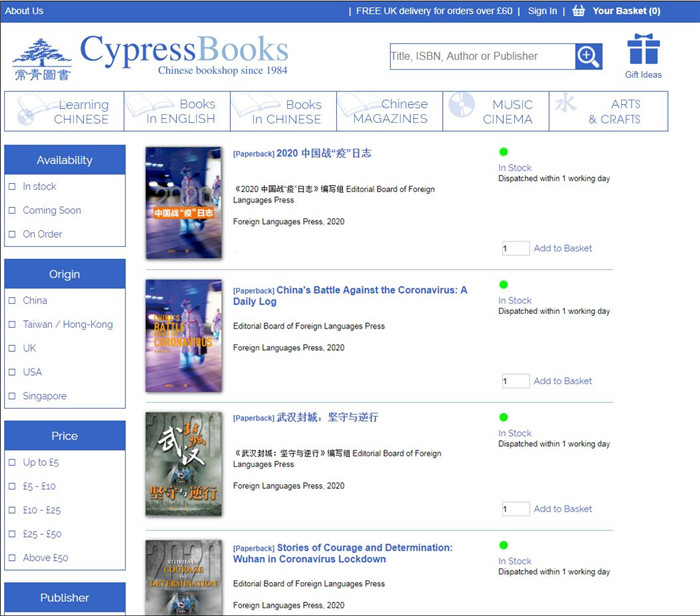
Task: Click the shopping basket icon
Action: click(578, 11)
